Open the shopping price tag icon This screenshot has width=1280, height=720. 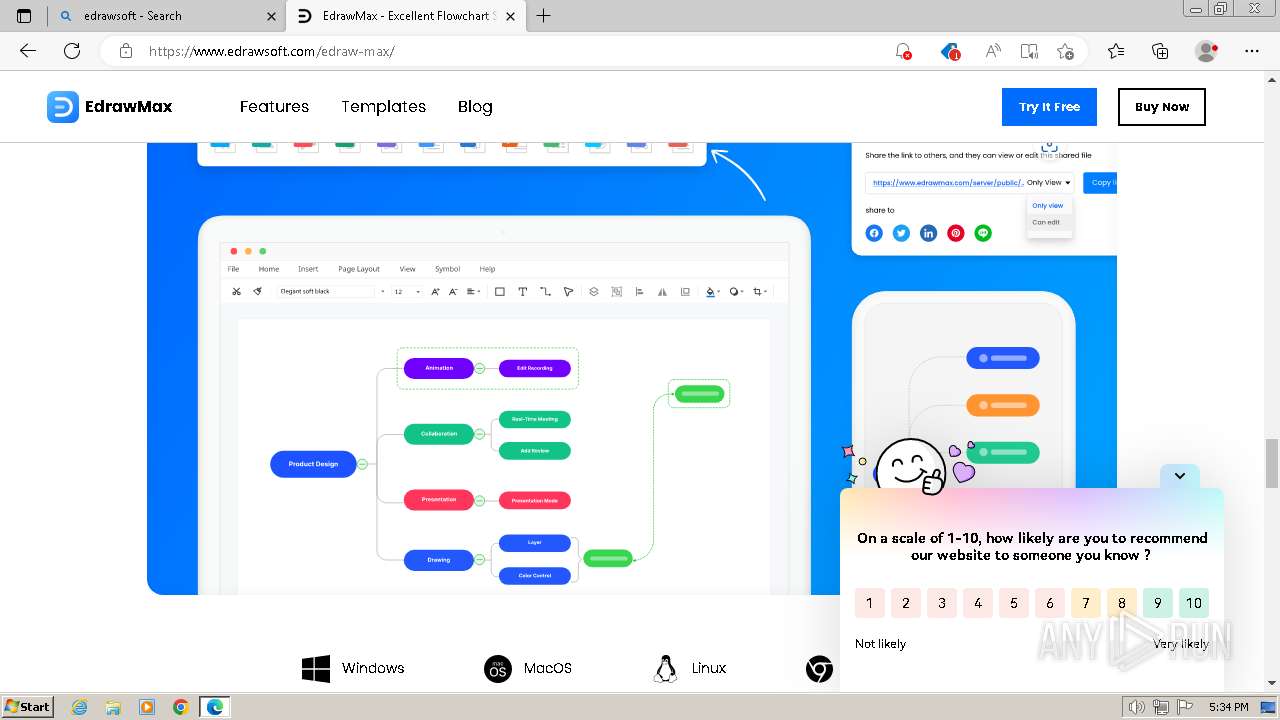(950, 51)
